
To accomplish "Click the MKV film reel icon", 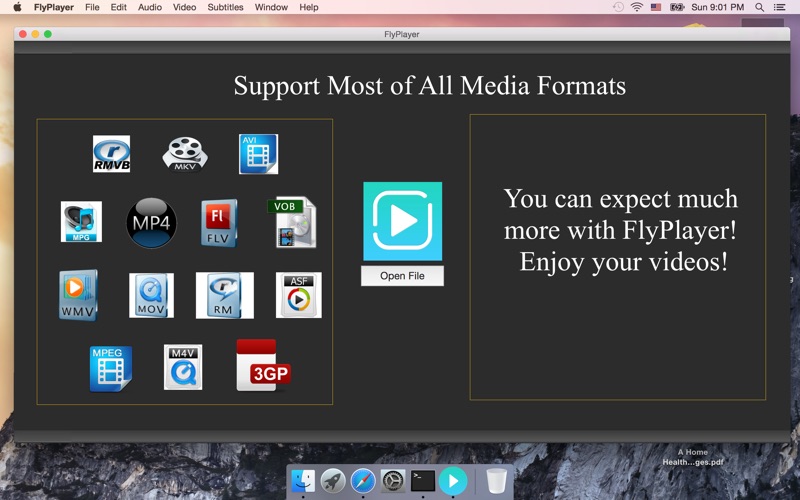I will point(185,154).
